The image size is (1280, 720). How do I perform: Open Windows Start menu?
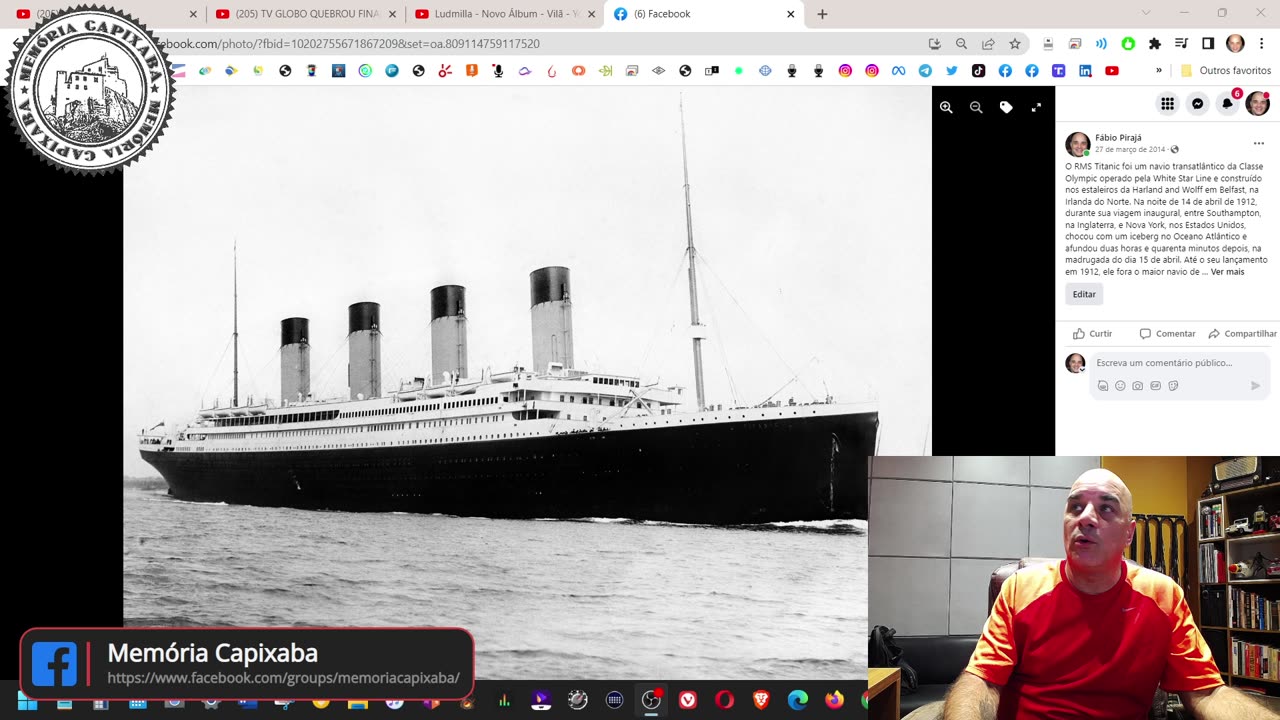pyautogui.click(x=27, y=701)
